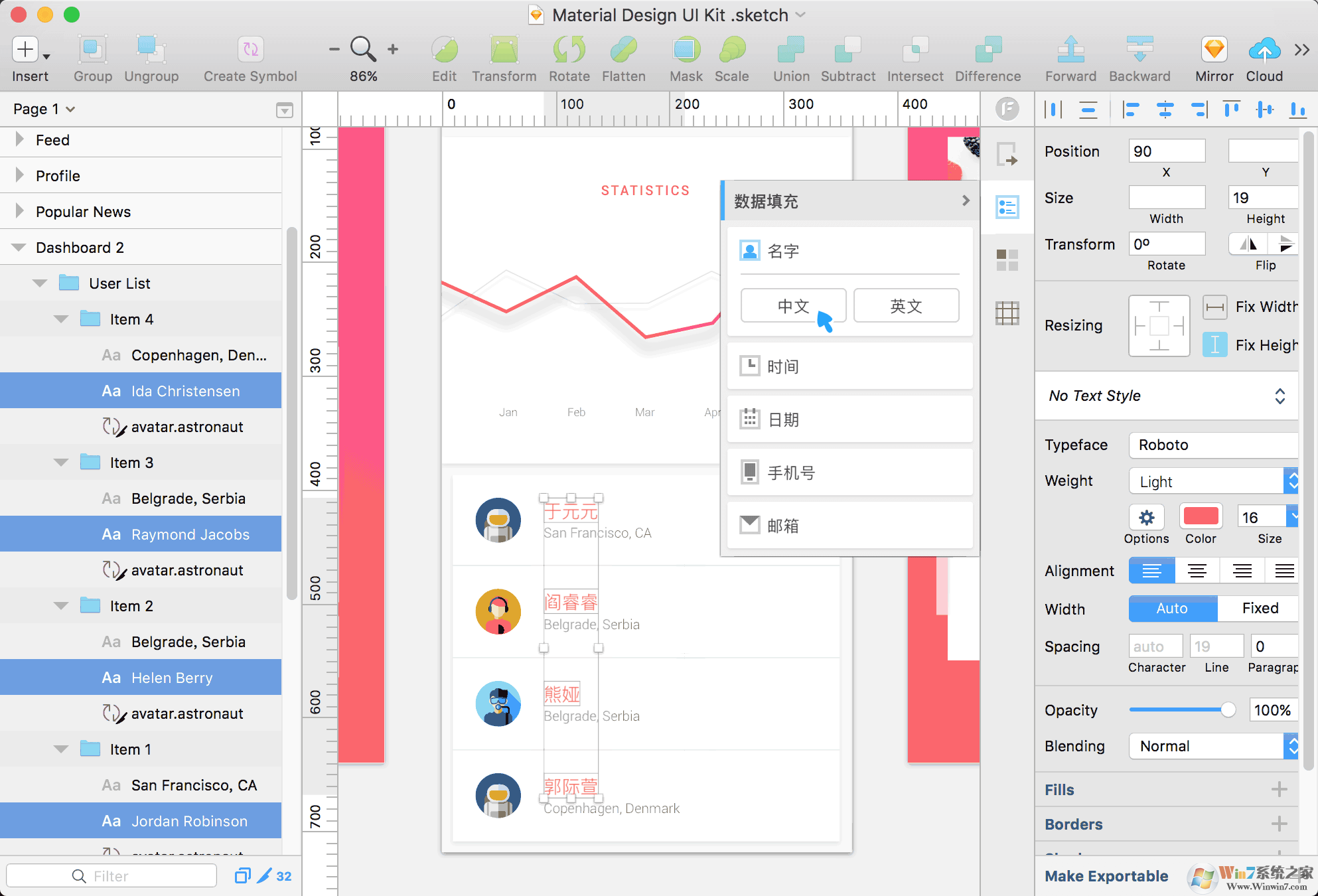
Task: Click Make Exportable
Action: tap(1106, 876)
